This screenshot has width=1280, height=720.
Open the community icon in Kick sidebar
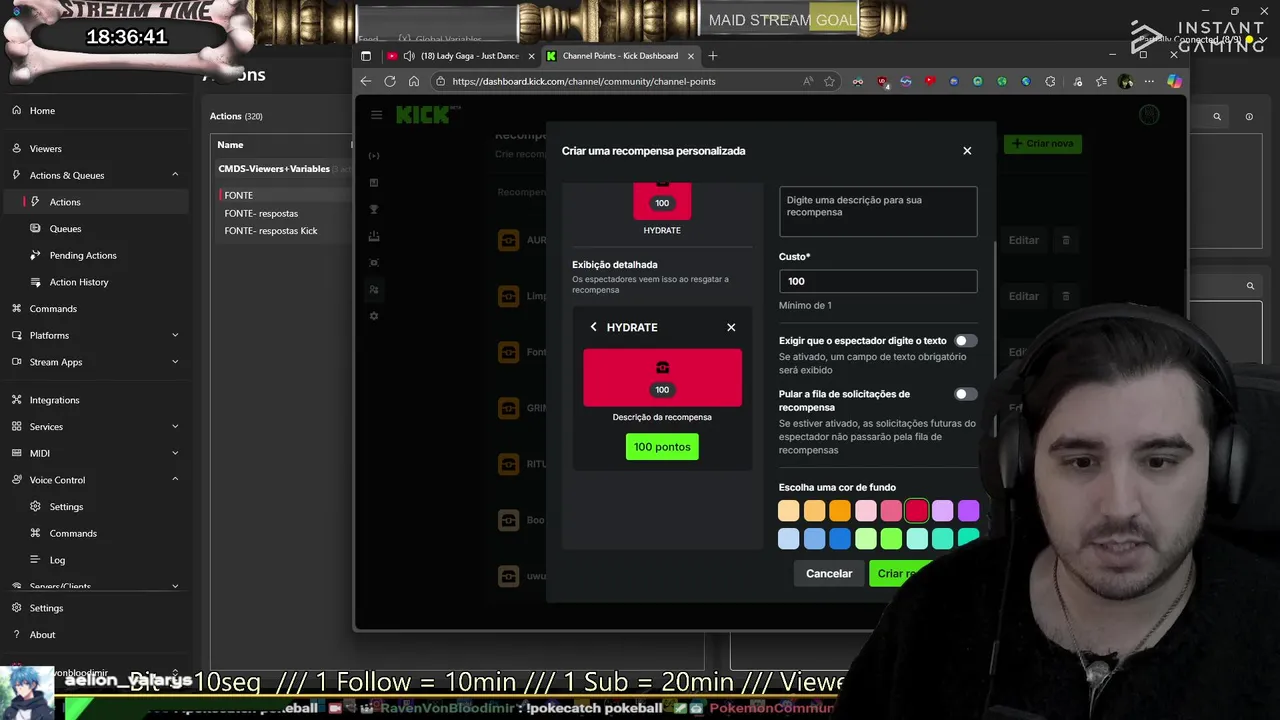click(374, 289)
